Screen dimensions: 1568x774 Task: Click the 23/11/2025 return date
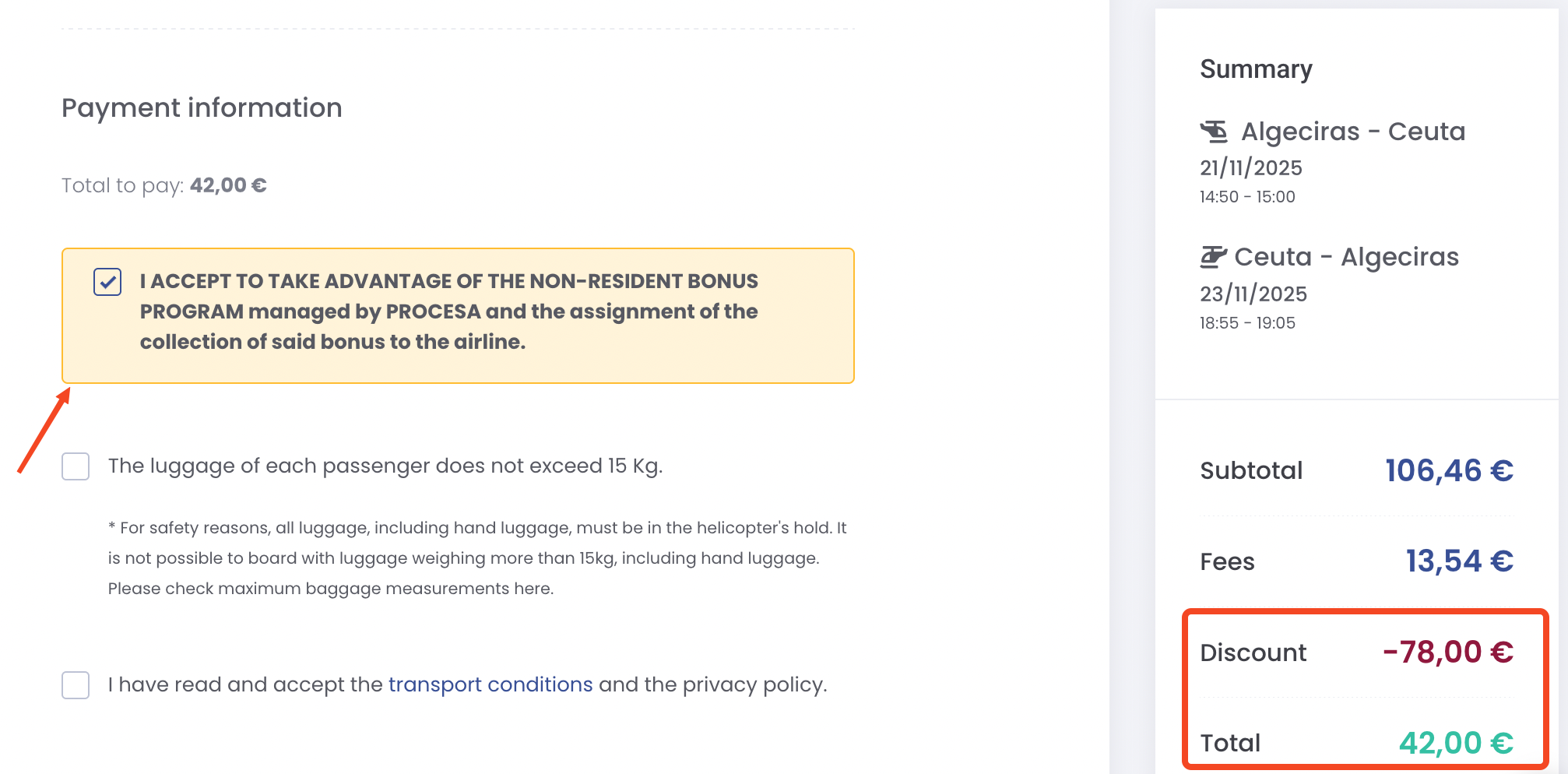coord(1253,294)
